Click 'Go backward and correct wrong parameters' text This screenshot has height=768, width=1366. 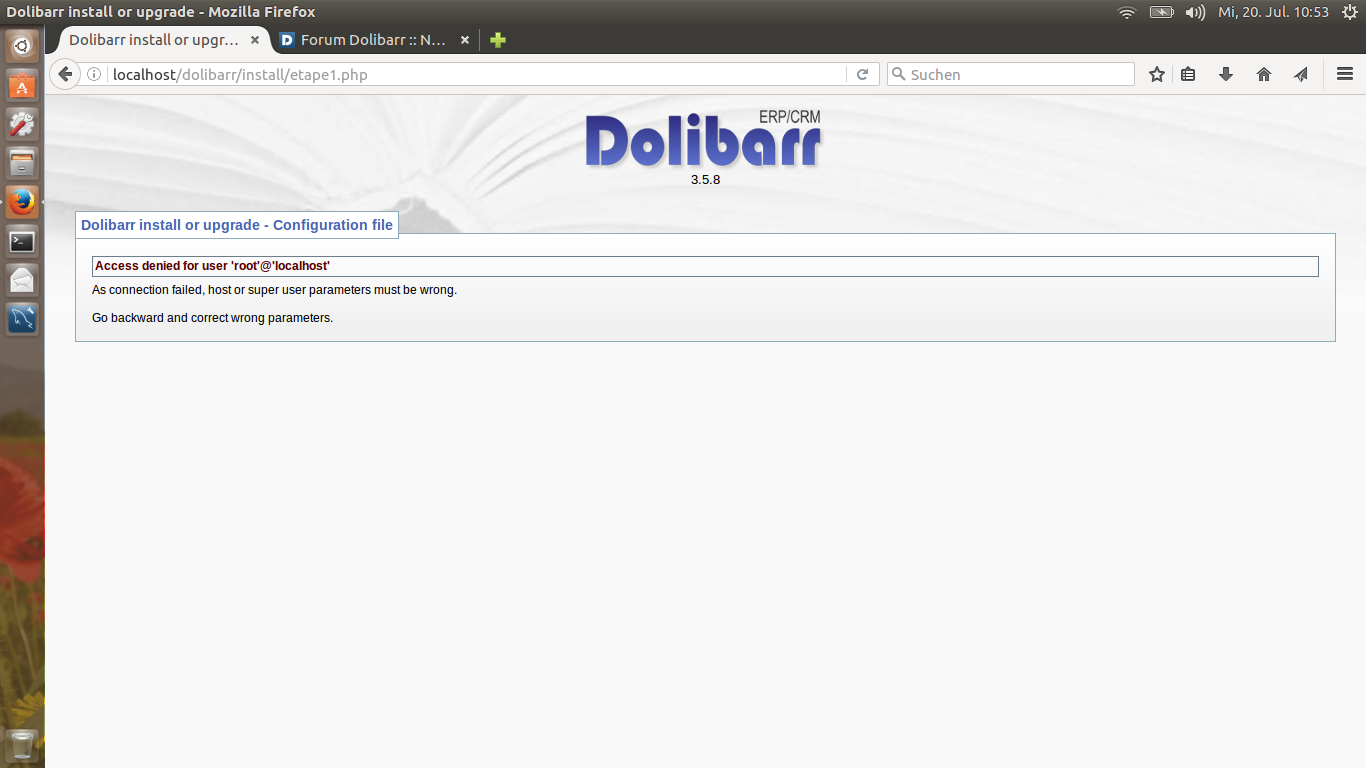click(x=212, y=318)
